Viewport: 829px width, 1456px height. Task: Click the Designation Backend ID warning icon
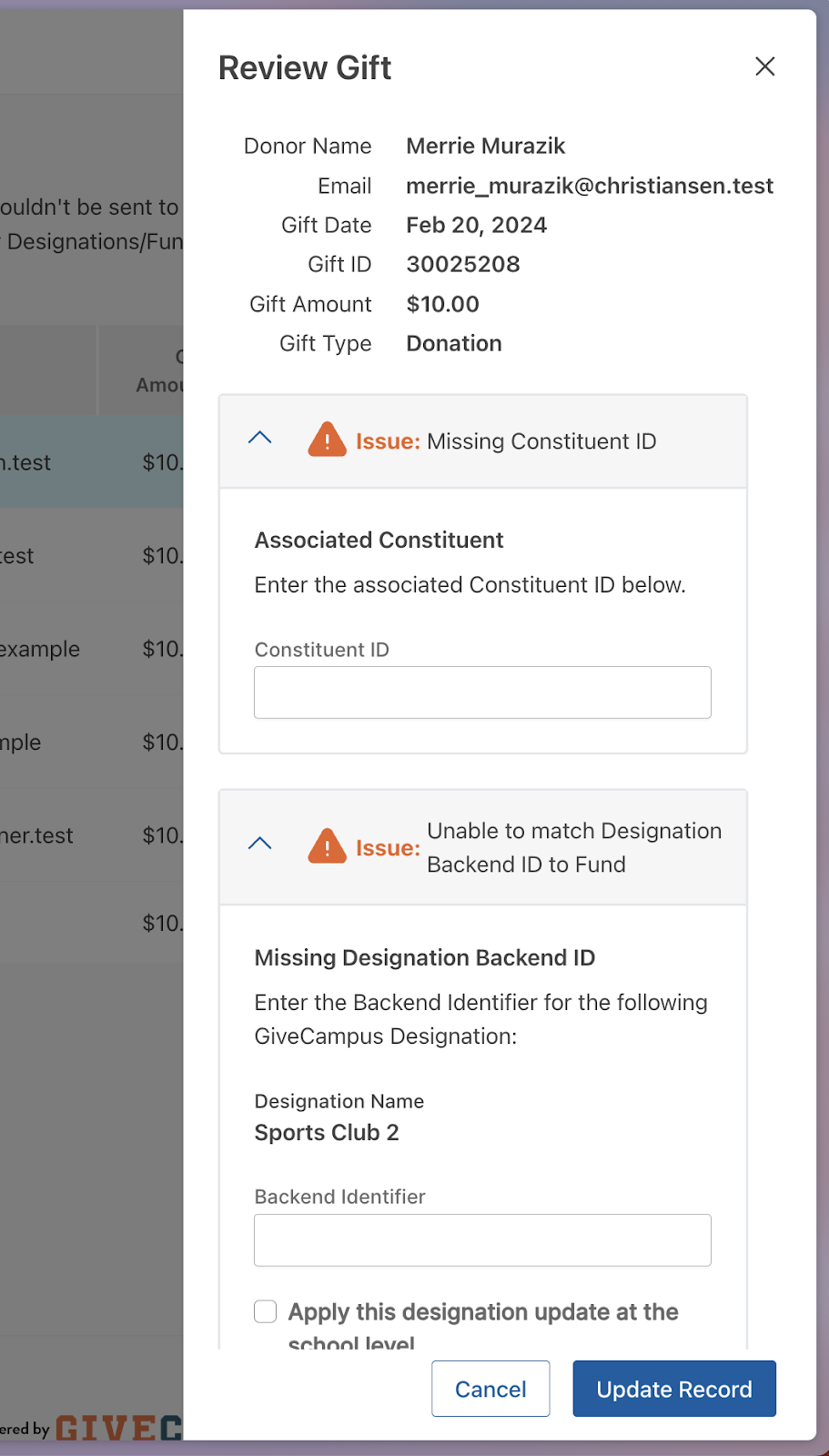pos(327,846)
